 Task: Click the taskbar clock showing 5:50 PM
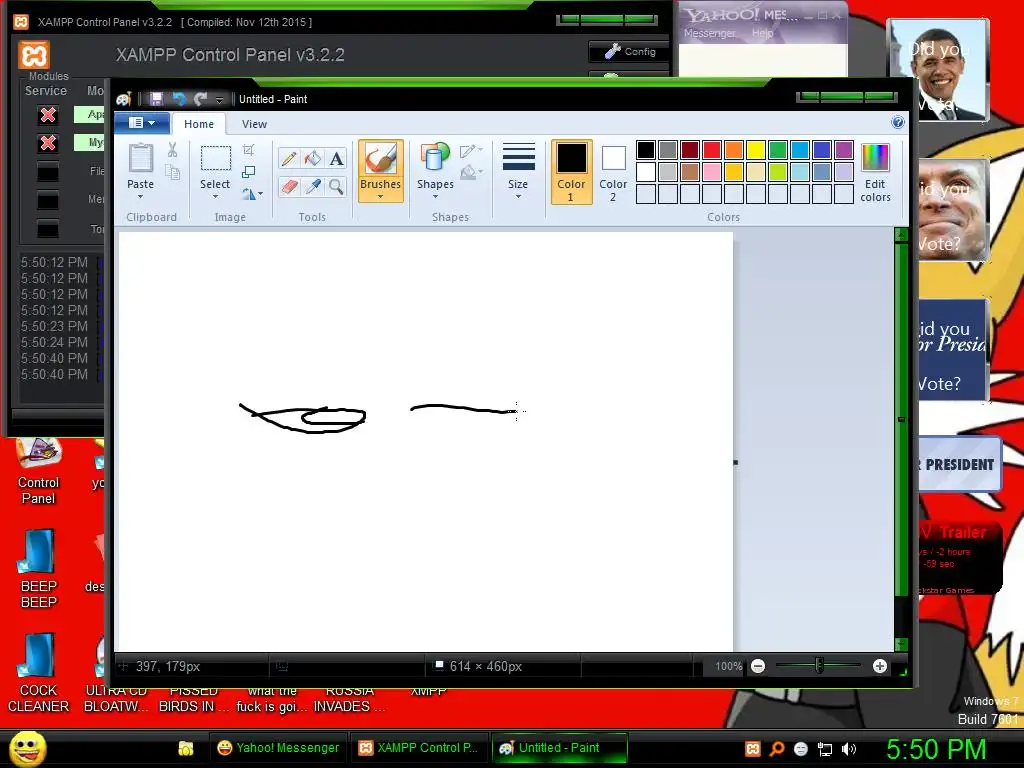coord(935,749)
